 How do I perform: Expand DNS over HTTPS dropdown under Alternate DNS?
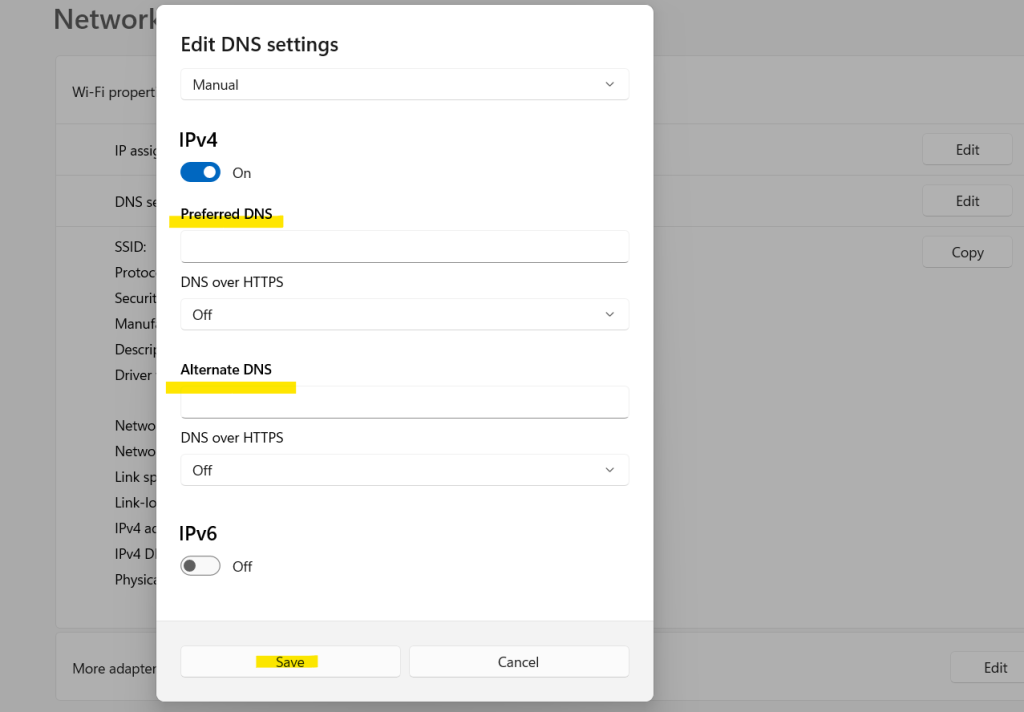(404, 471)
